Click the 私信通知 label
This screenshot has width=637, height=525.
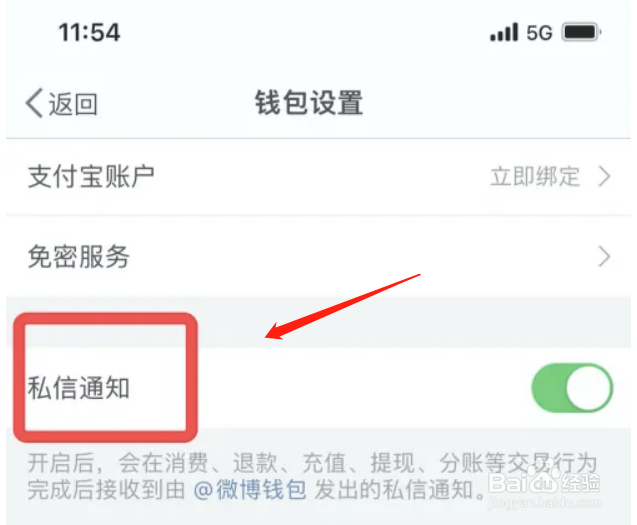[79, 388]
